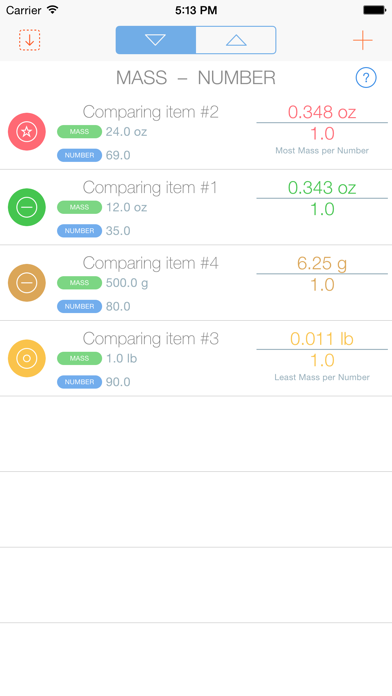Tap the MASS tag on Comparing item #3
Image resolution: width=392 pixels, height=696 pixels.
tap(79, 359)
